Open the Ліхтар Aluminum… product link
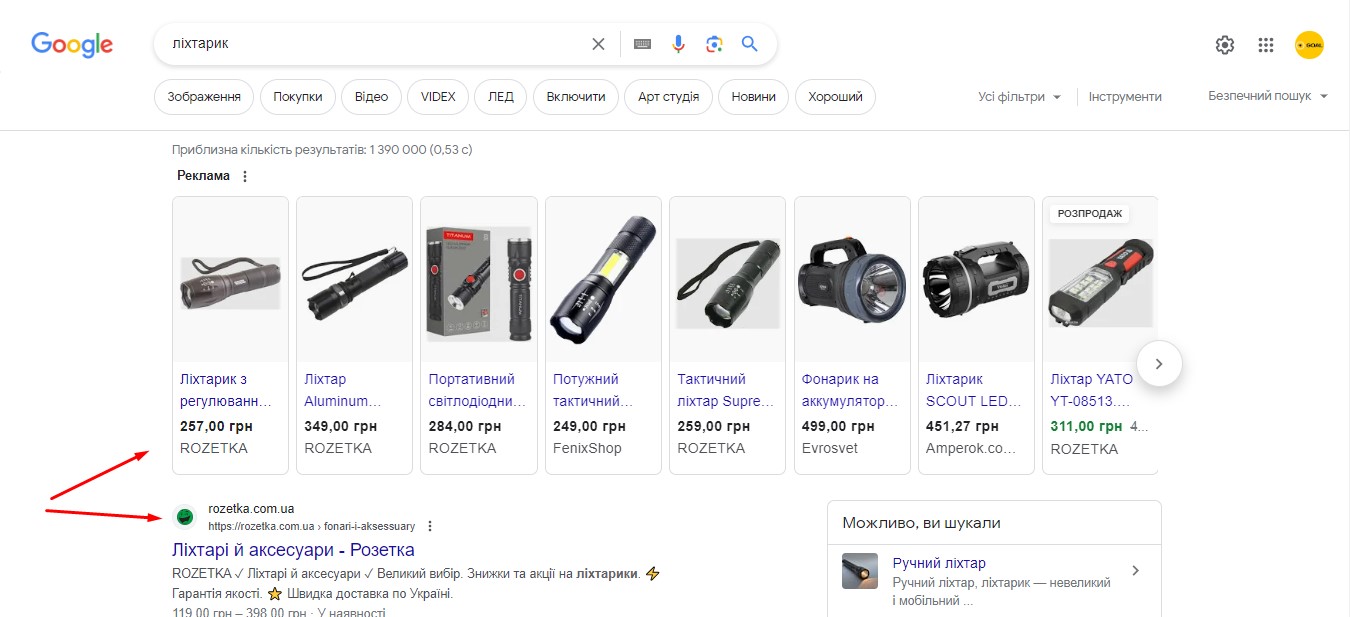Image resolution: width=1350 pixels, height=617 pixels. point(343,390)
